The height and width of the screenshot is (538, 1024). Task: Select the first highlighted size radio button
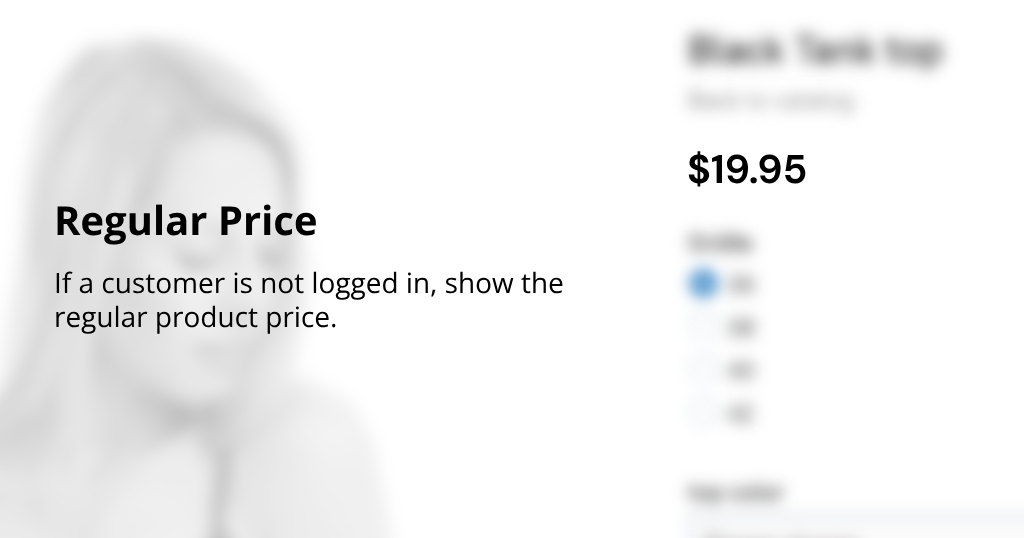click(x=703, y=283)
